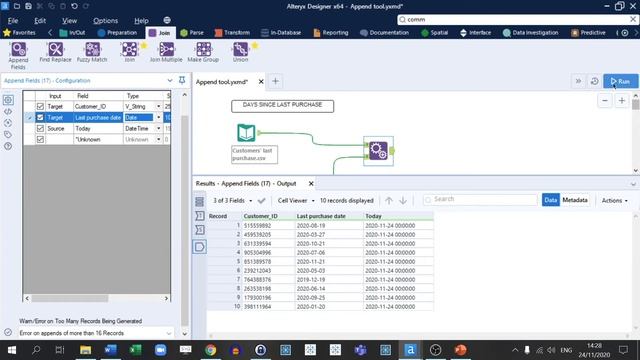This screenshot has height=360, width=640.
Task: Select the first input anchor results icon
Action: tap(200, 216)
